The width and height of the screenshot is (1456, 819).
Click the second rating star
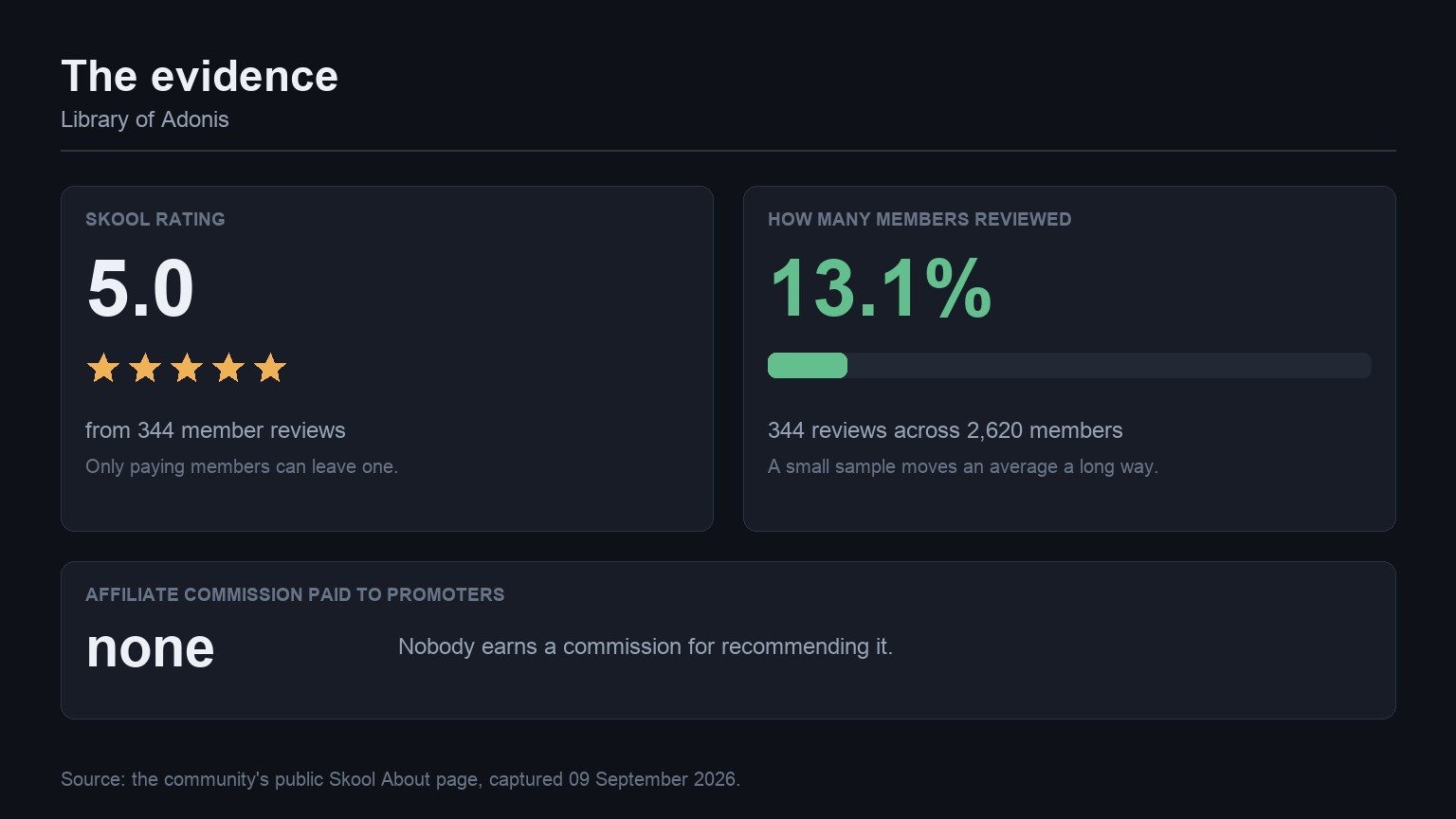click(x=144, y=368)
